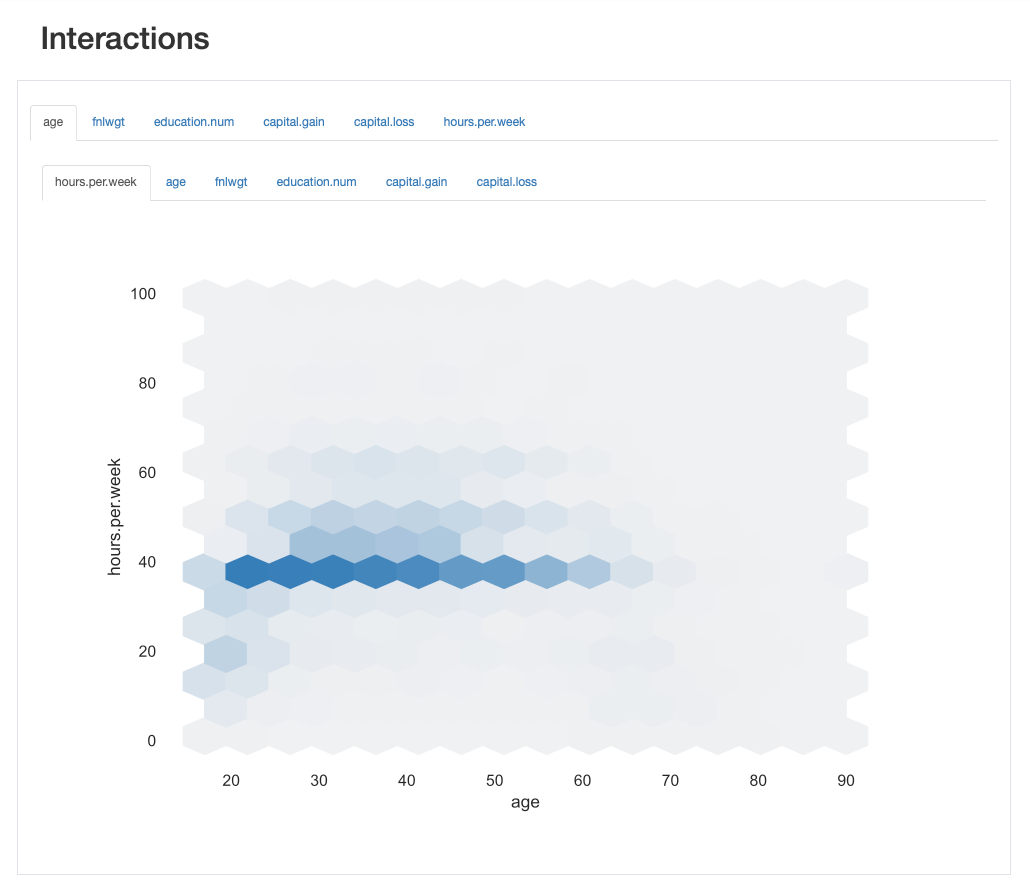The height and width of the screenshot is (889, 1030).
Task: Switch to the nested fnlwgt sub-tab
Action: click(x=231, y=182)
